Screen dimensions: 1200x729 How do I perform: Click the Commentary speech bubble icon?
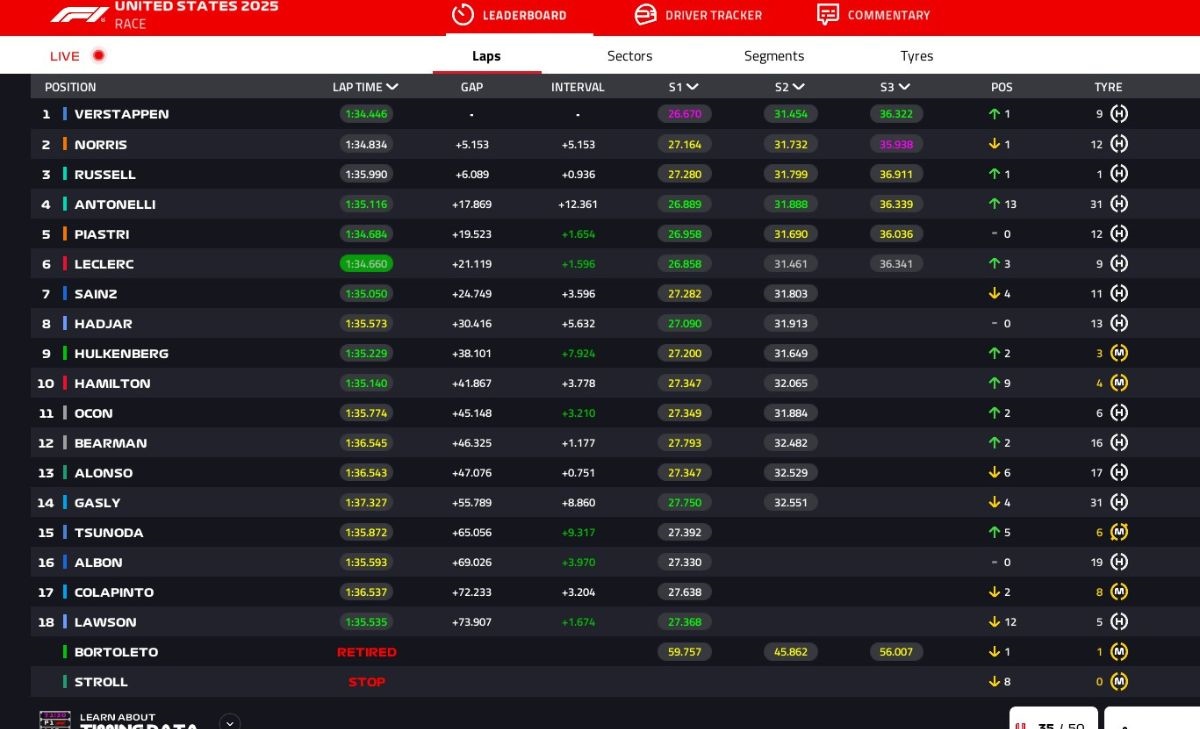click(827, 15)
